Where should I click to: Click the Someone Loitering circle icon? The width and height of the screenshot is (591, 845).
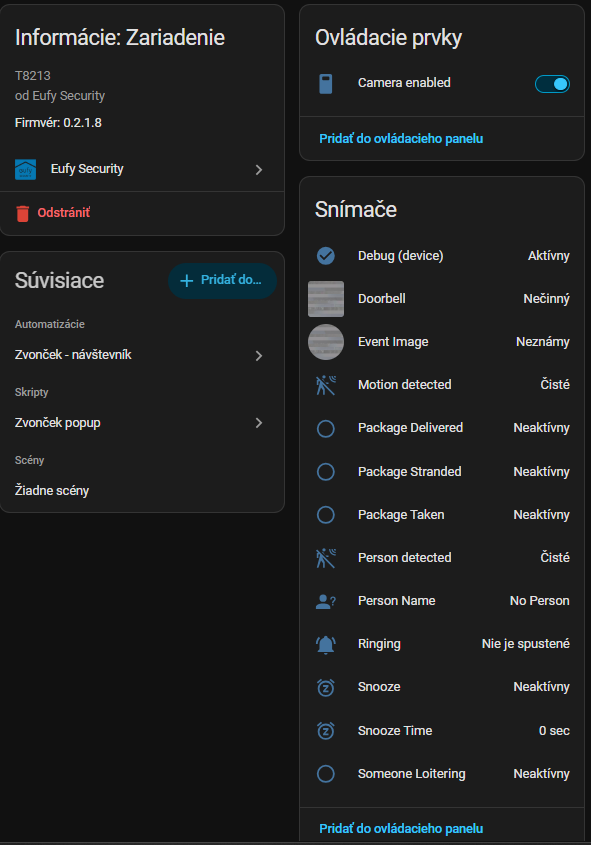pos(325,774)
